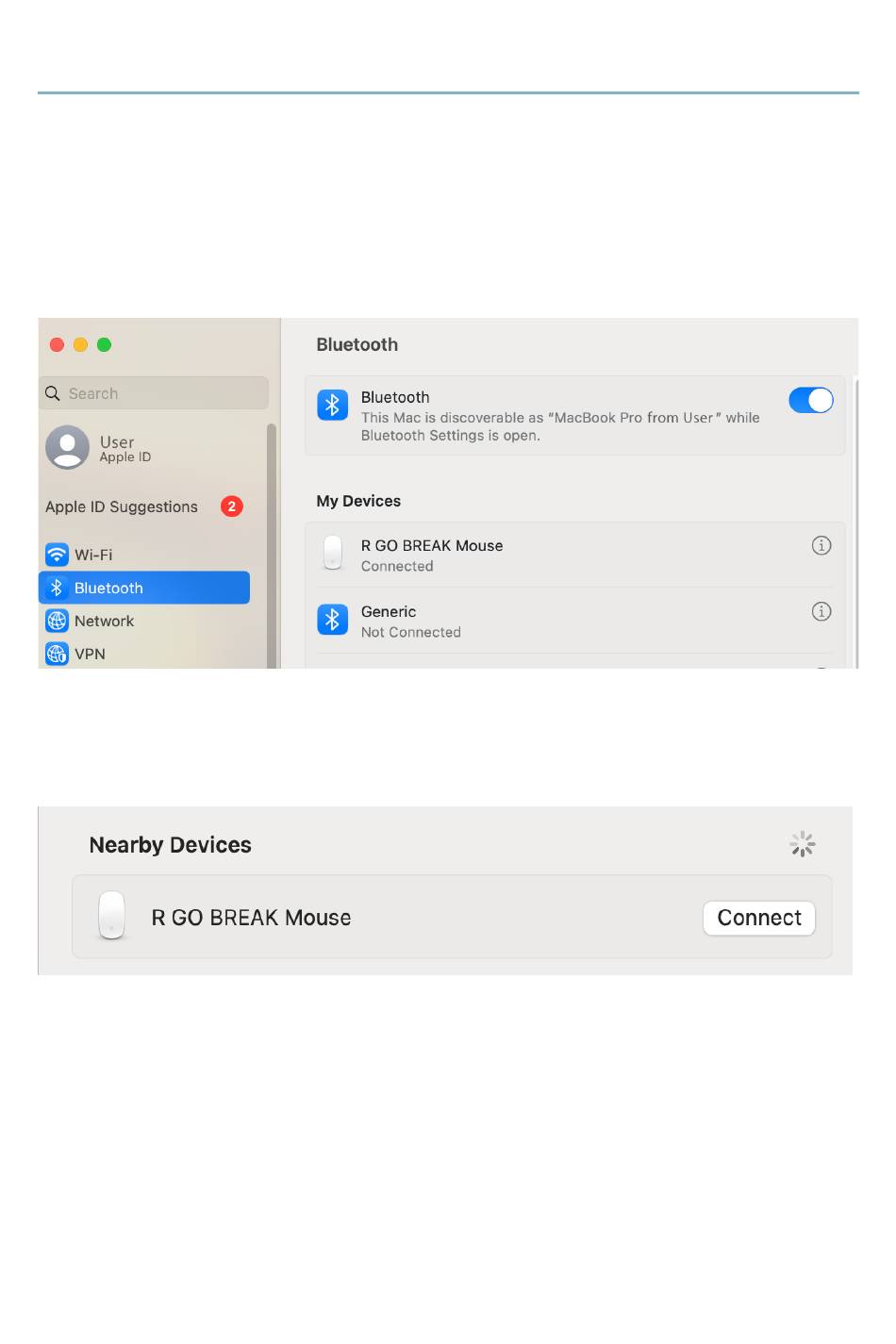Connect to nearby R GO BREAK Mouse
The height and width of the screenshot is (1344, 896).
759,918
